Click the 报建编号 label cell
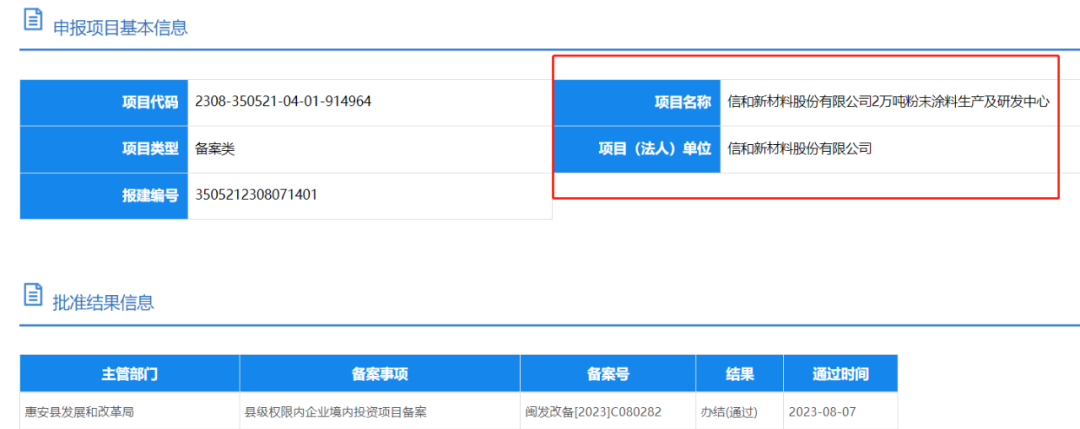Image resolution: width=1080 pixels, height=429 pixels. click(104, 195)
